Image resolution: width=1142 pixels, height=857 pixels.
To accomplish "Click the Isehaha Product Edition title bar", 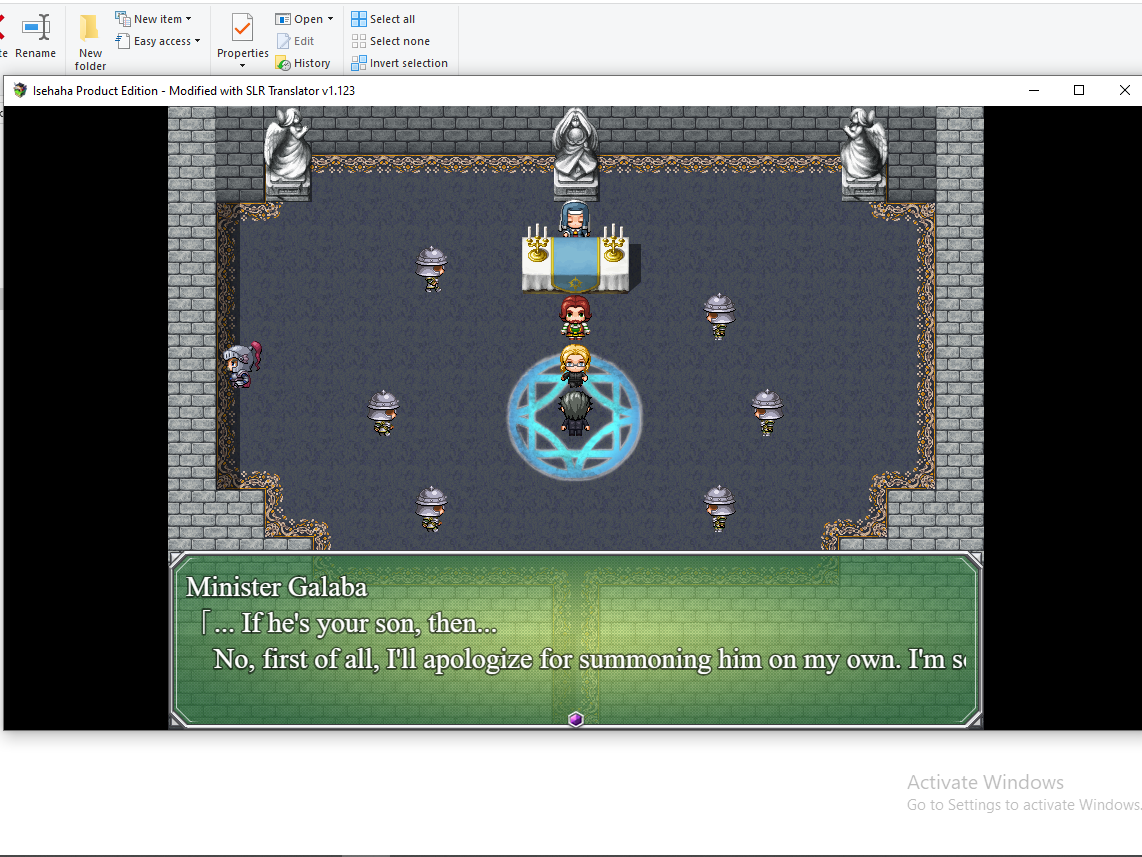I will click(600, 91).
